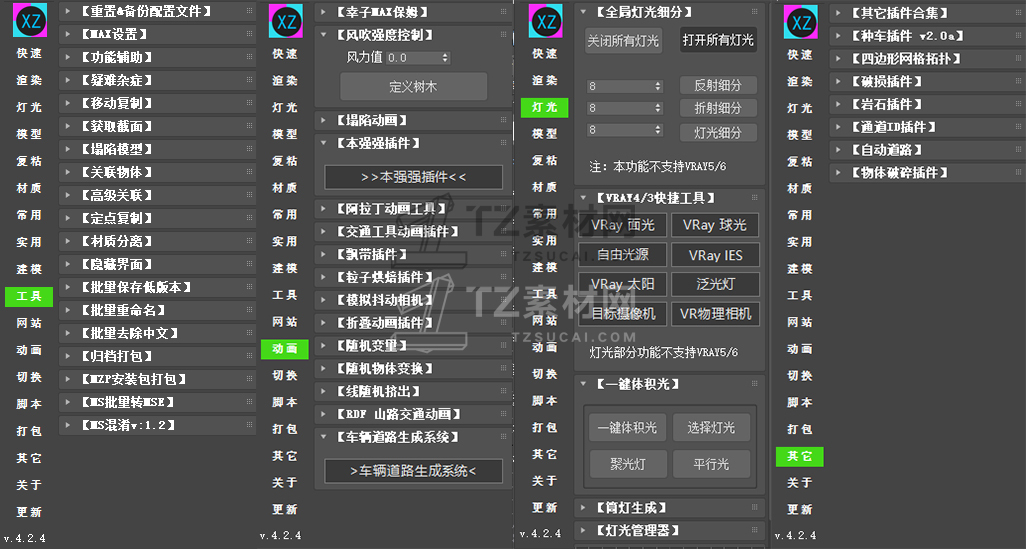The image size is (1026, 549).
Task: Click the grip handle of the 【VRAY4/3快捷工具】 rollout
Action: point(754,197)
